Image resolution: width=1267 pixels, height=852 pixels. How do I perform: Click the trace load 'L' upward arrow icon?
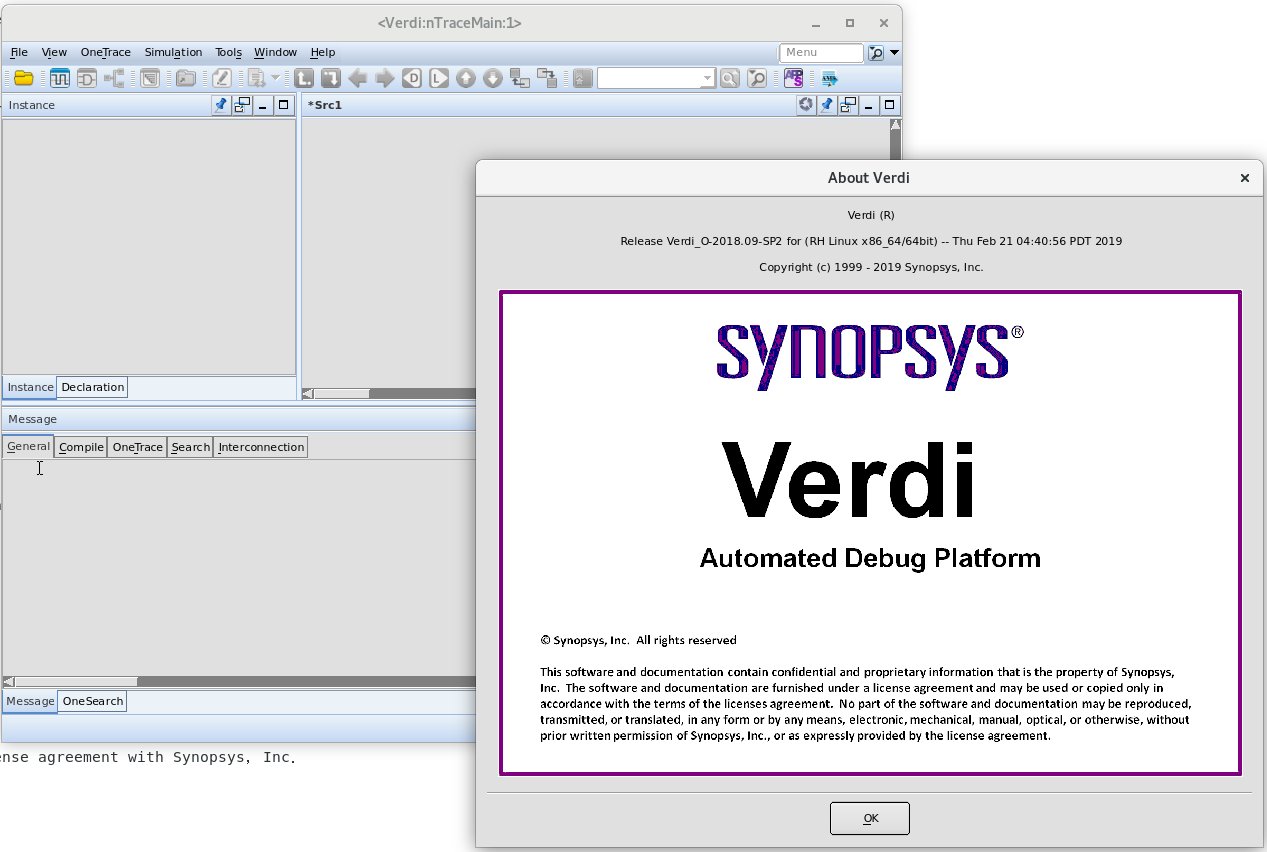(304, 78)
